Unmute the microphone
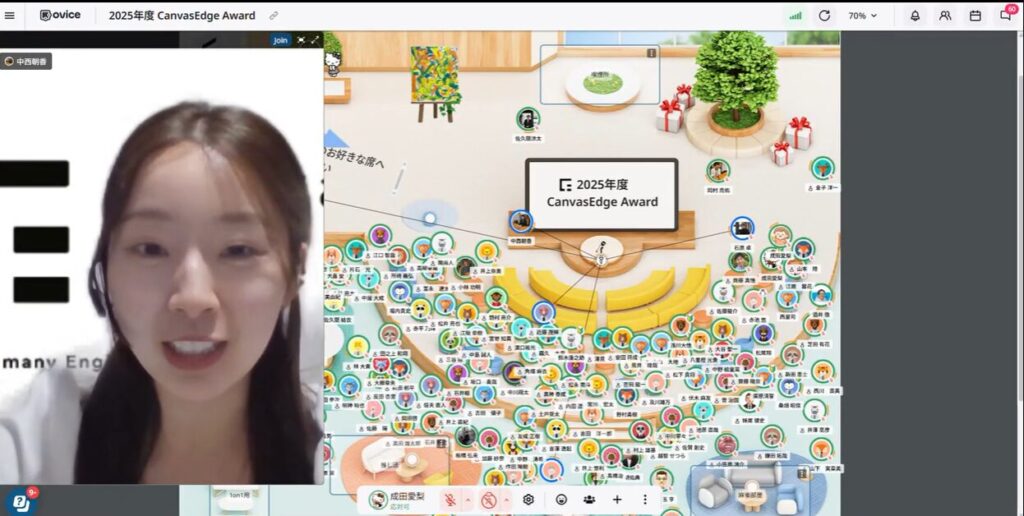The height and width of the screenshot is (516, 1024). (450, 500)
